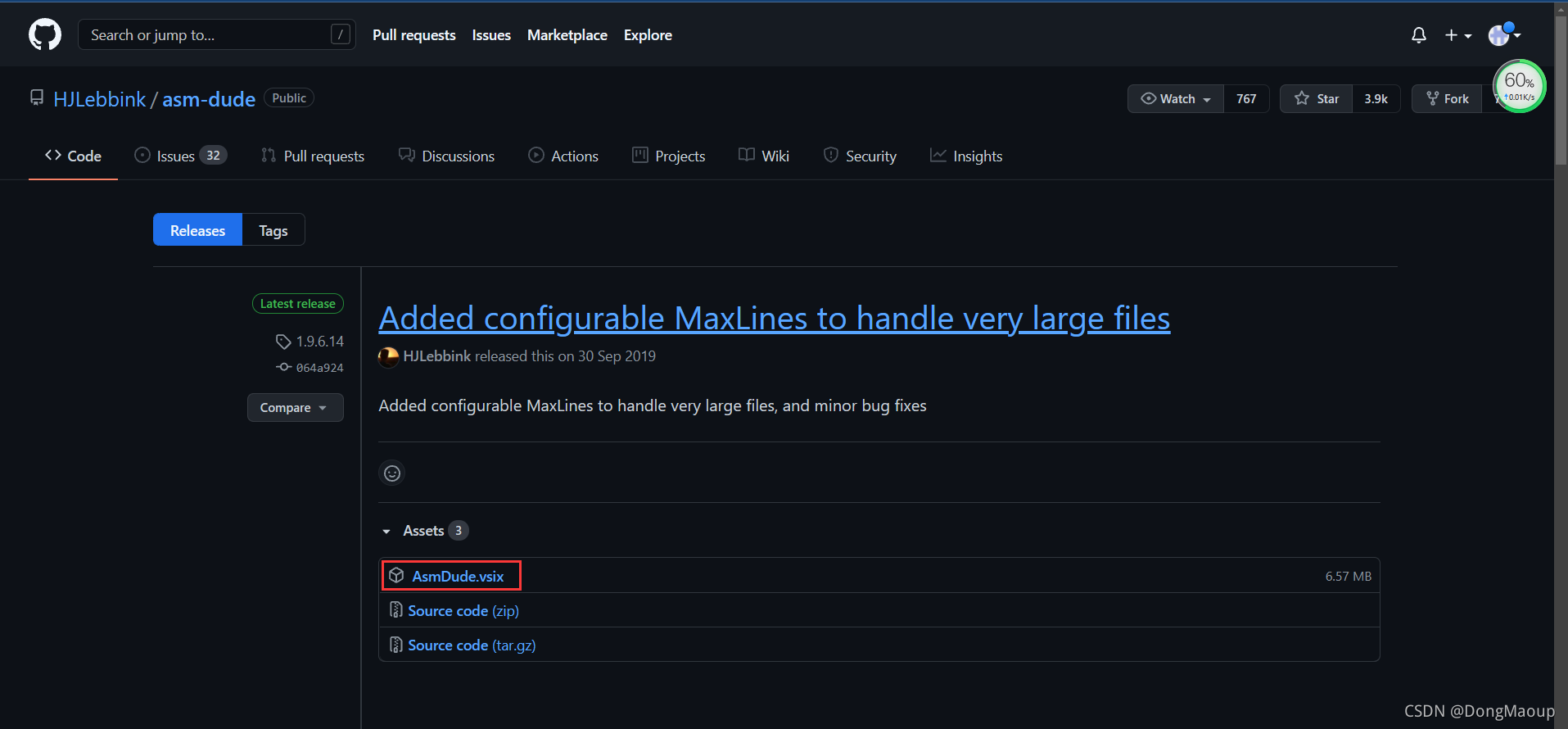Image resolution: width=1568 pixels, height=729 pixels.
Task: View the 767 watchers count
Action: coord(1246,98)
